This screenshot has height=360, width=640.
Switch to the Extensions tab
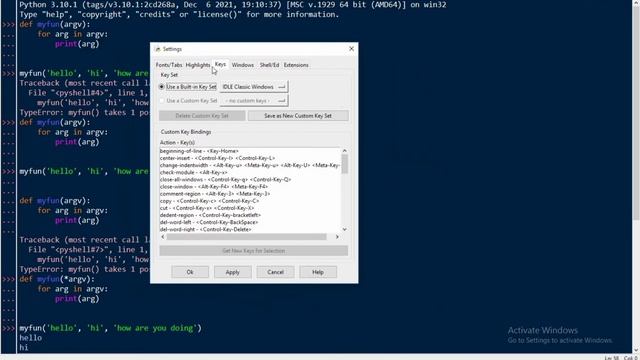coord(296,65)
